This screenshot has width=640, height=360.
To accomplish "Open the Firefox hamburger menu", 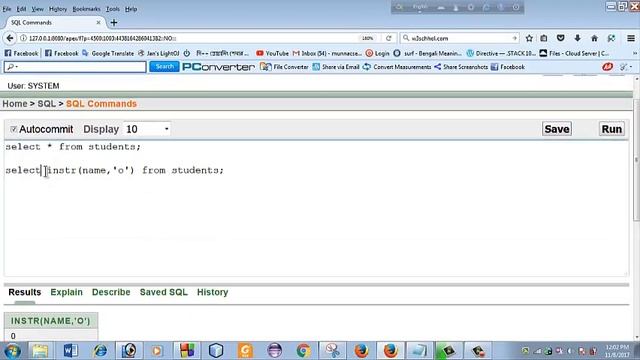I will 631,38.
